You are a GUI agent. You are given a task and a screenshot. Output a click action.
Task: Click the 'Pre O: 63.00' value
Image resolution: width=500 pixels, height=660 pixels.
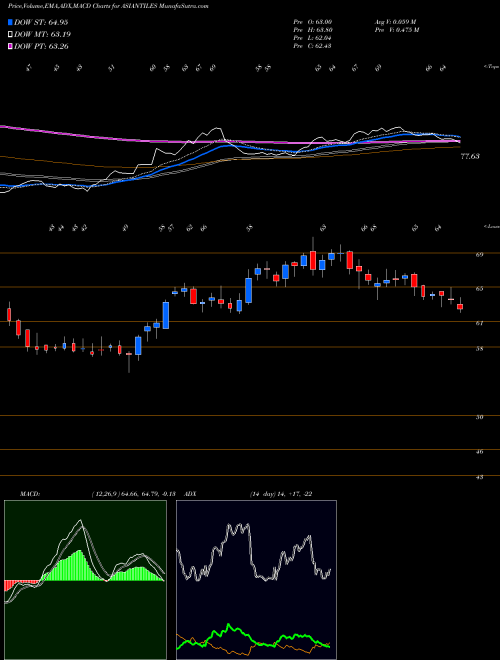coord(314,21)
